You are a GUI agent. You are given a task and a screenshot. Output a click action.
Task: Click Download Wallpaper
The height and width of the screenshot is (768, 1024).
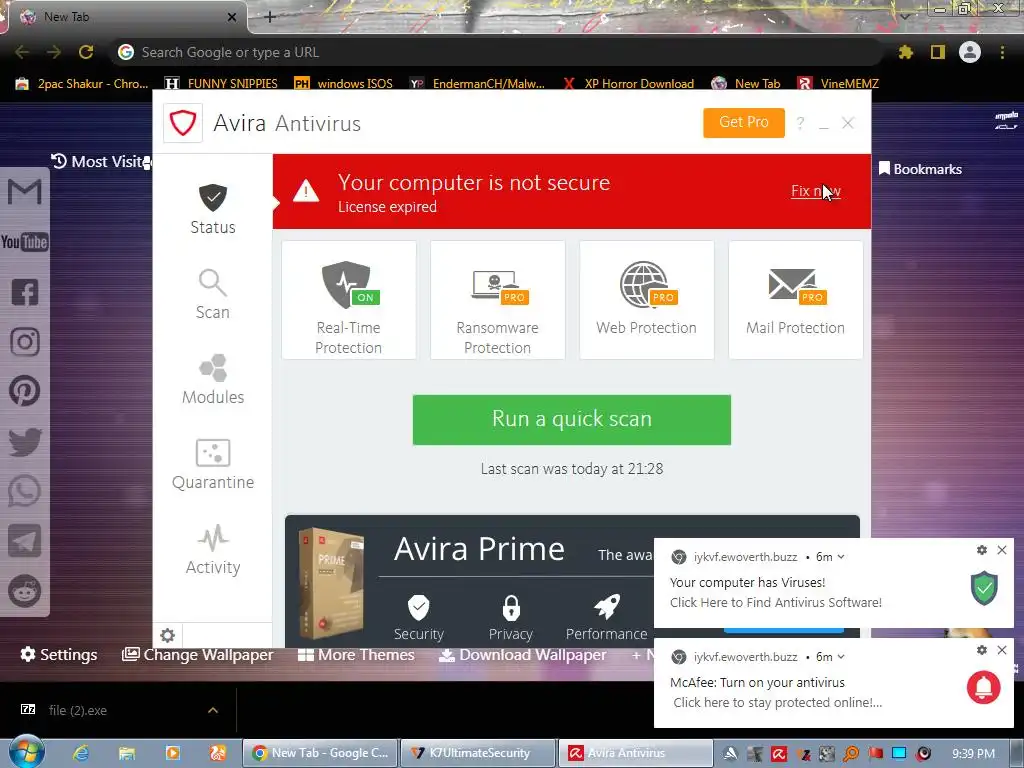522,654
